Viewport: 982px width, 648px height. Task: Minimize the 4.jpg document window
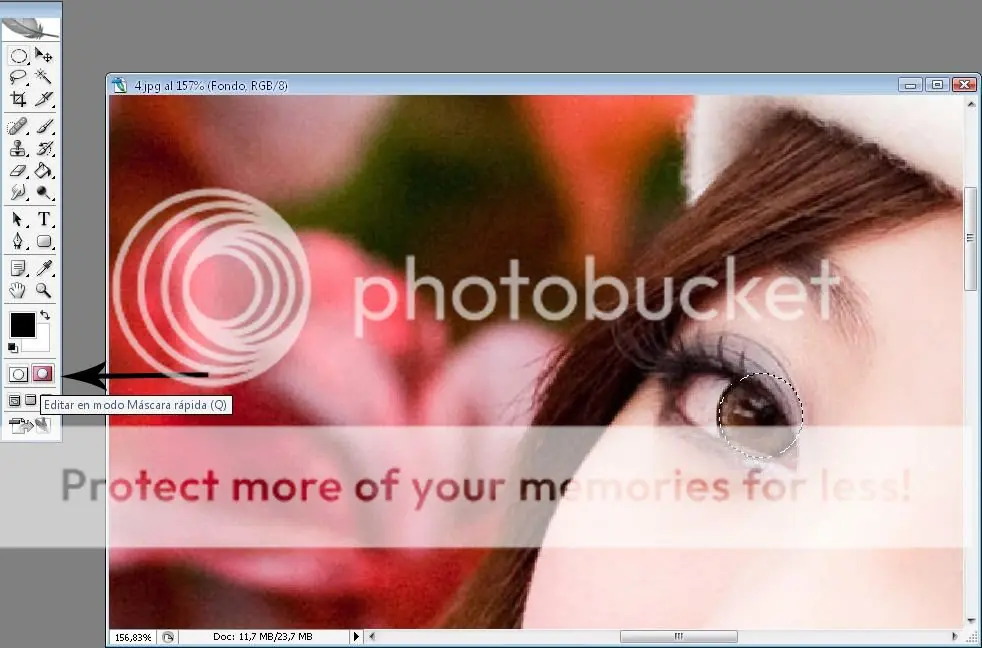tap(910, 85)
